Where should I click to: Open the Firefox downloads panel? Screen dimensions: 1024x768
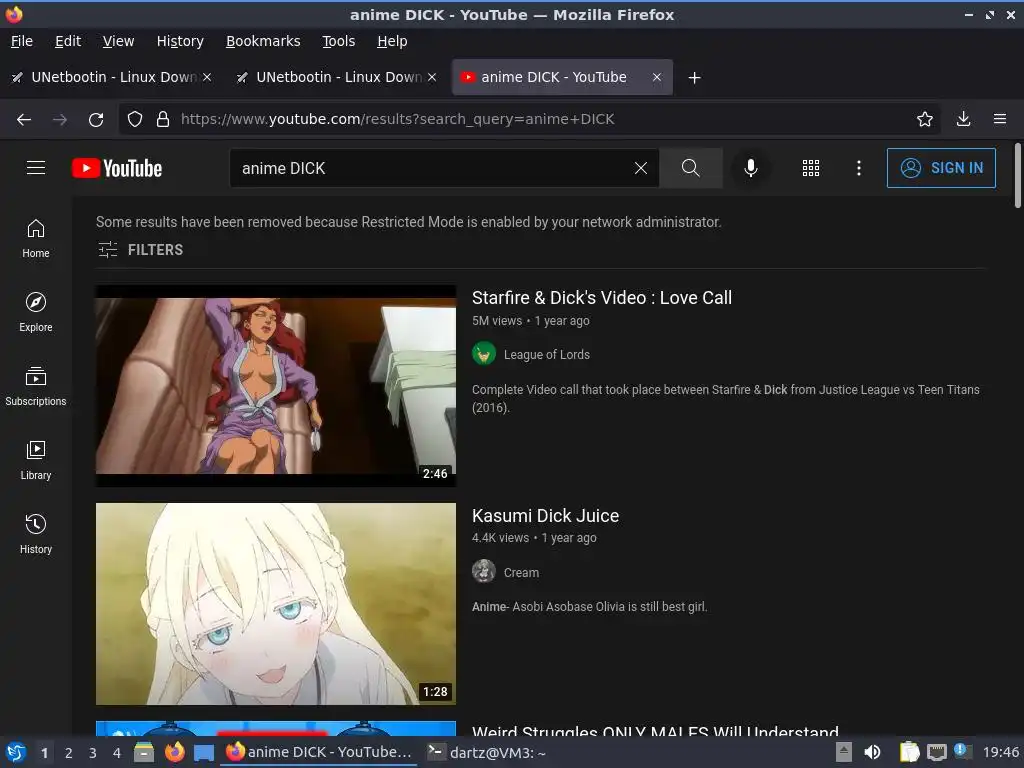(963, 119)
